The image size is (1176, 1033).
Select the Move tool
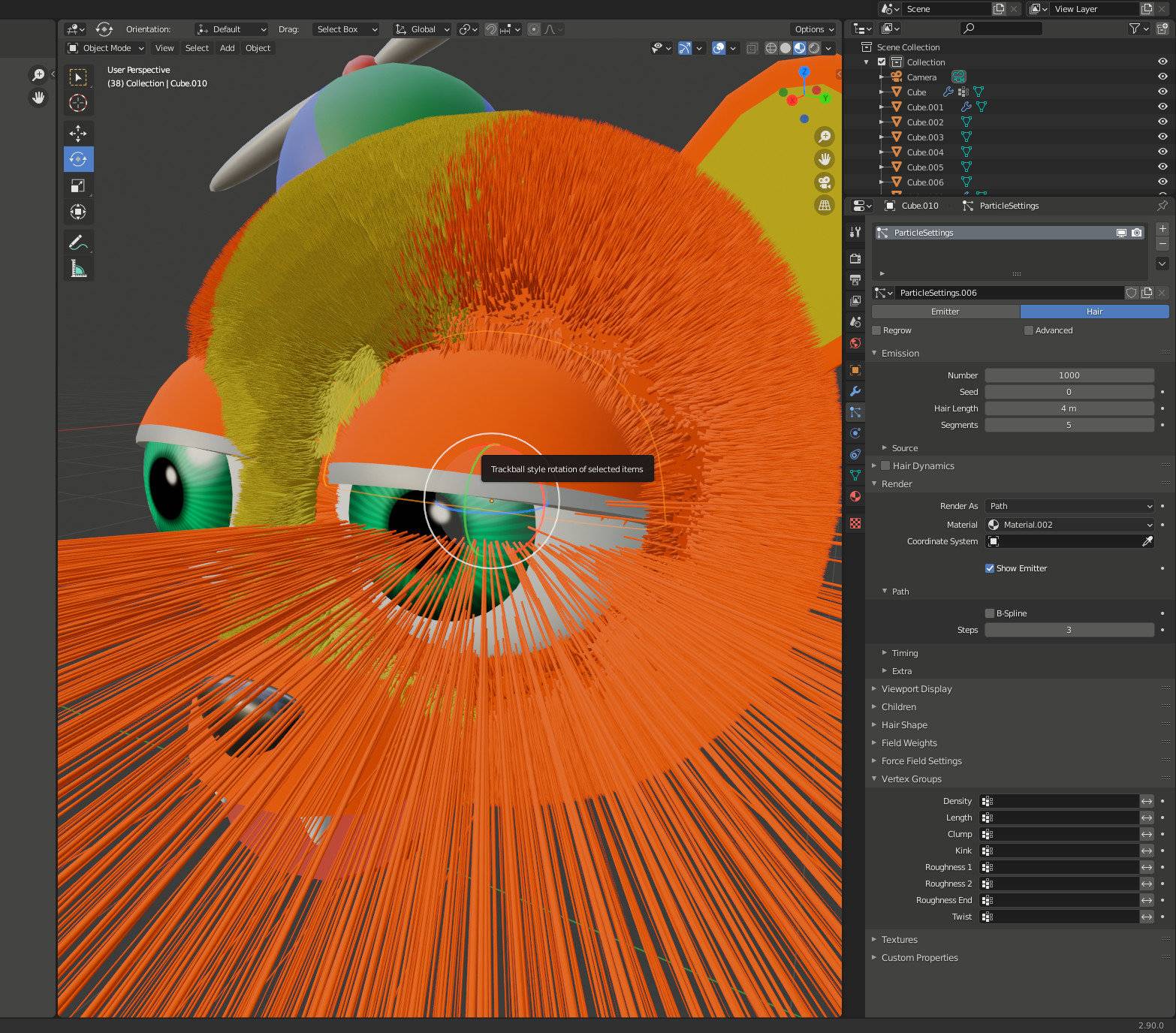tap(78, 134)
